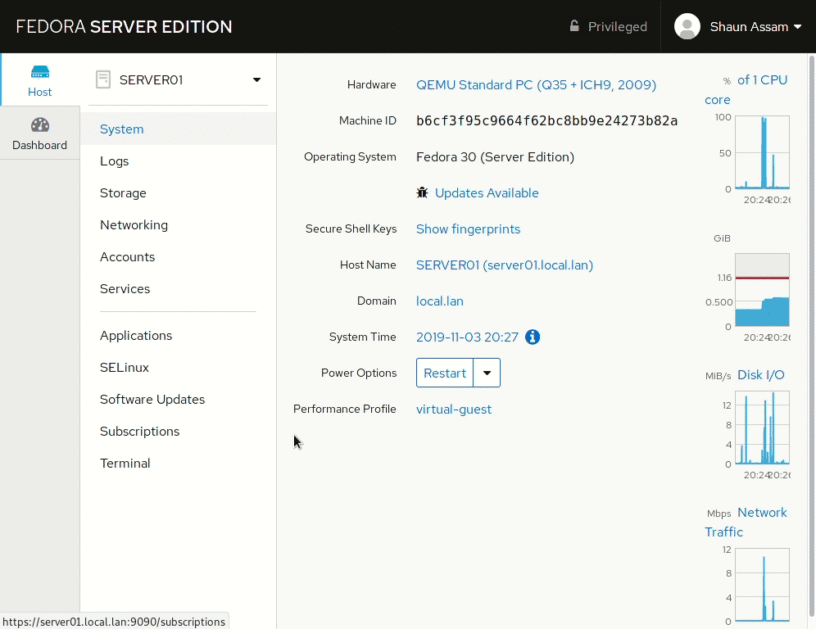Click the Disk I/O graph
Screen dimensions: 816x629
pos(761,428)
